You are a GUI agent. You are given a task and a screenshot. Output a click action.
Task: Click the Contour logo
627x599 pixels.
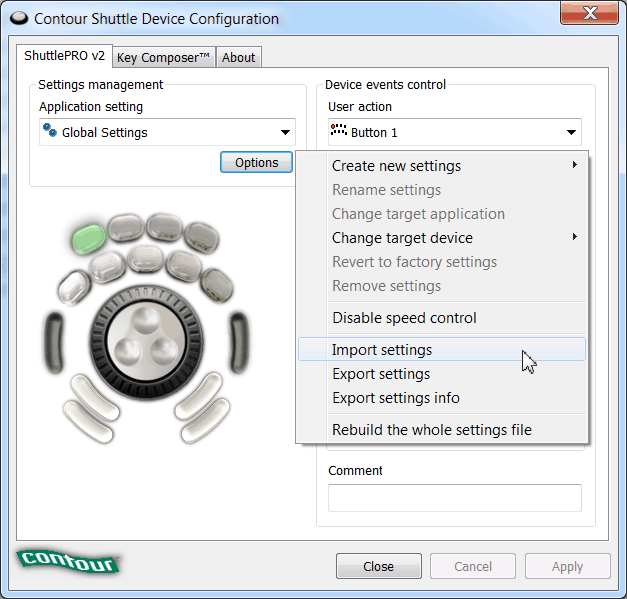pos(68,561)
